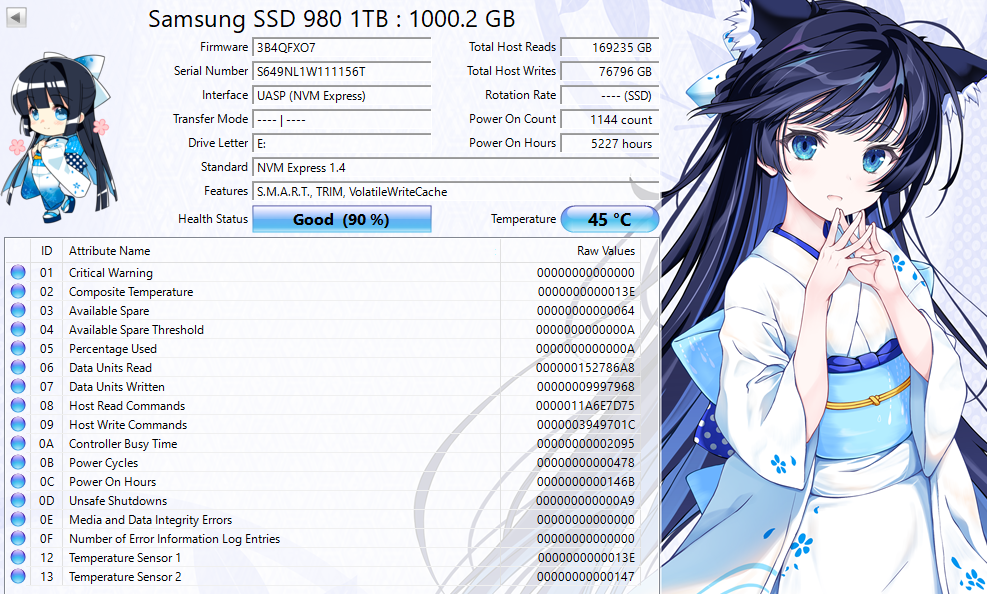Click the status orb for Data Units Written
This screenshot has width=987, height=594.
click(18, 386)
